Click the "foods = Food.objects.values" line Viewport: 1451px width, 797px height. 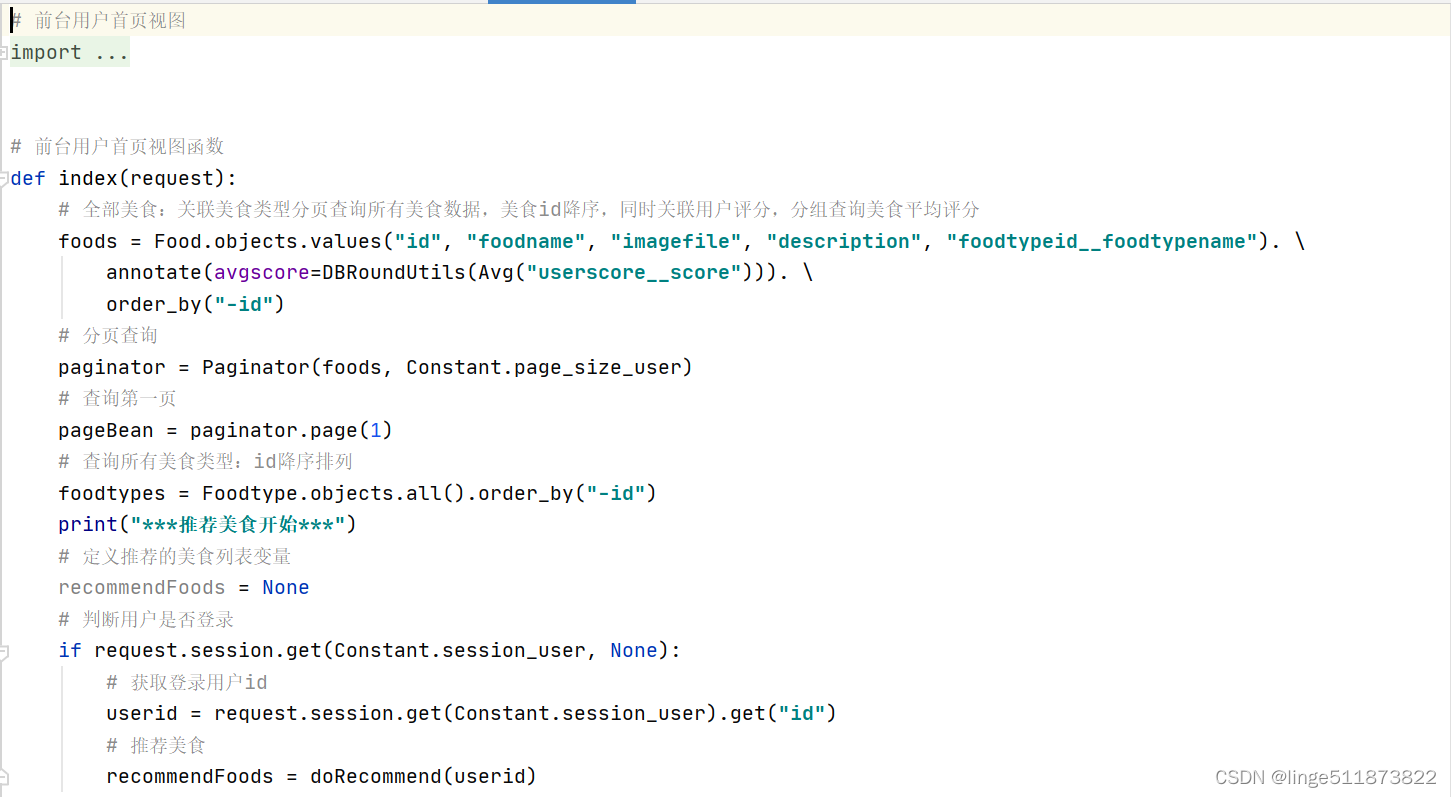[682, 241]
